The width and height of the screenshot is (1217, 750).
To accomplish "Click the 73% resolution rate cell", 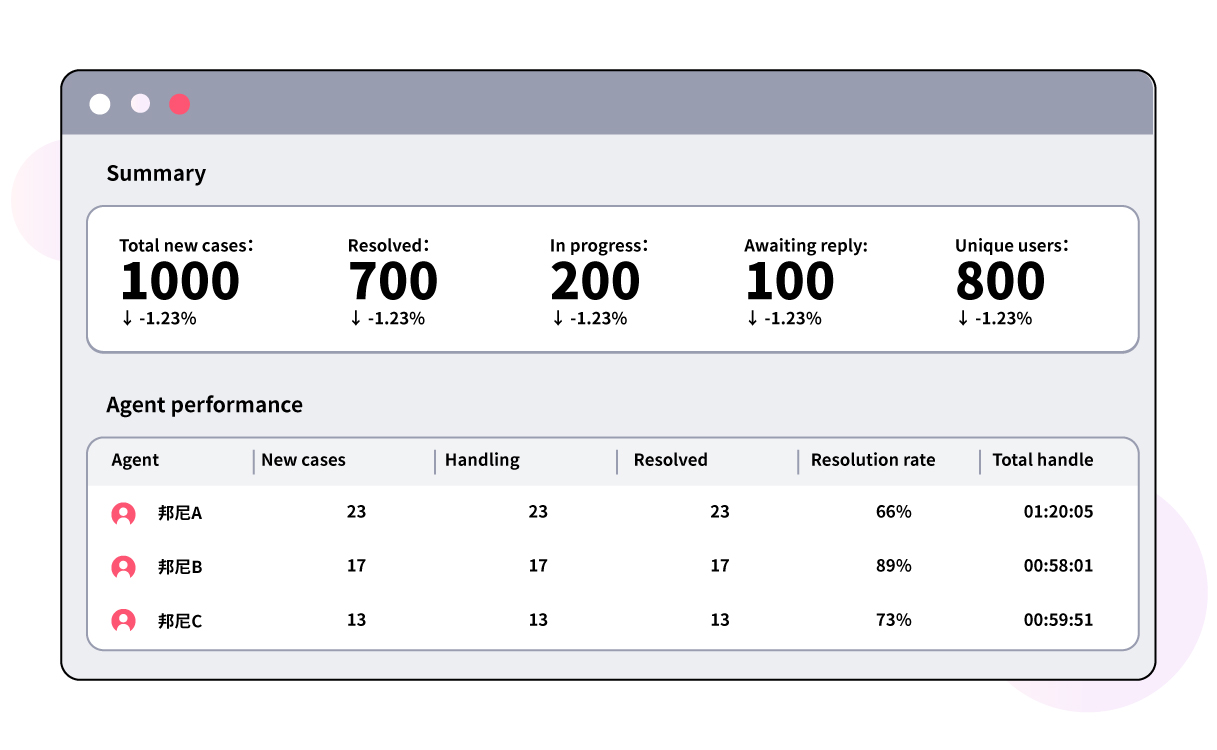I will click(894, 620).
